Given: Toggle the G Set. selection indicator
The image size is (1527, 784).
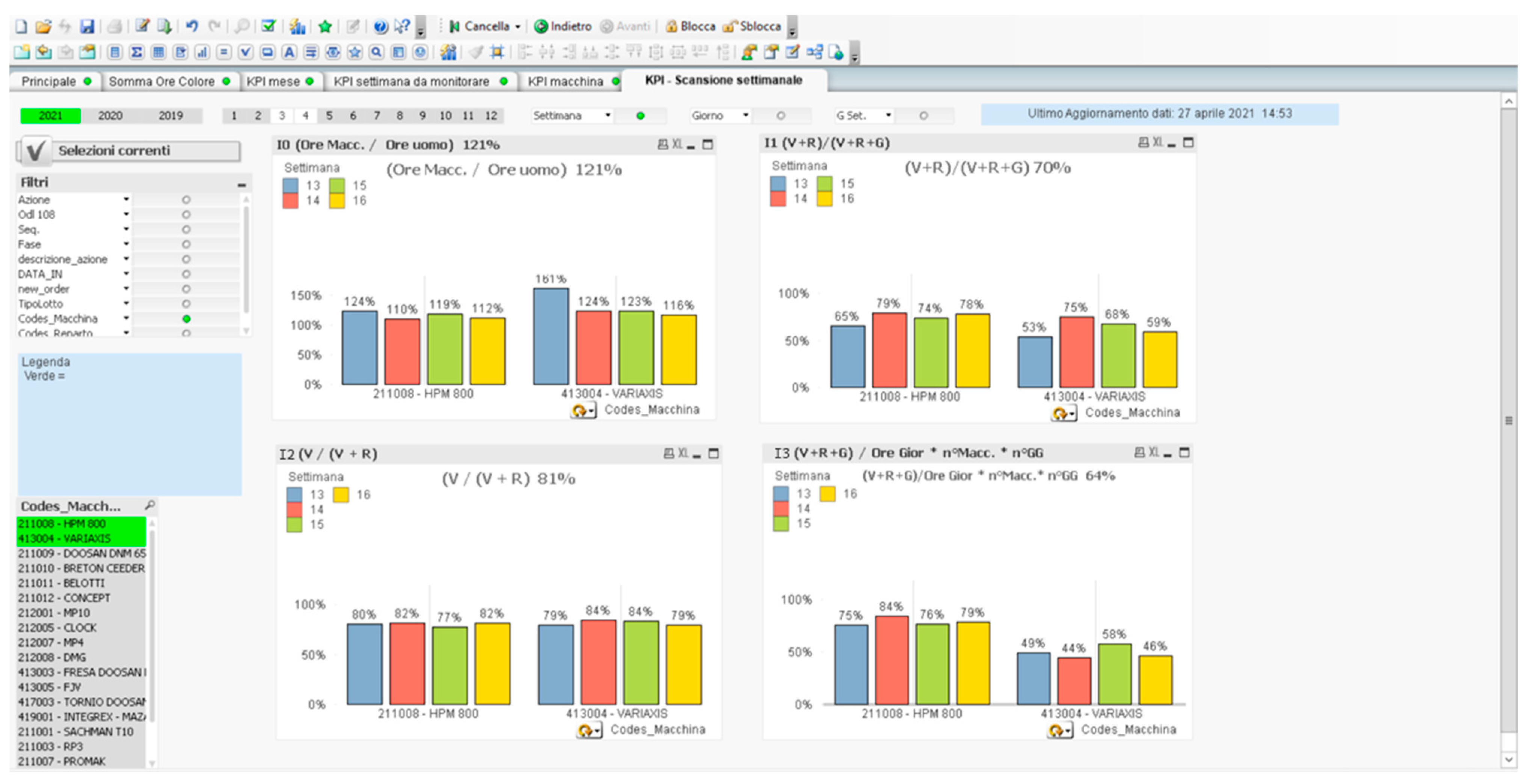Looking at the screenshot, I should point(923,116).
